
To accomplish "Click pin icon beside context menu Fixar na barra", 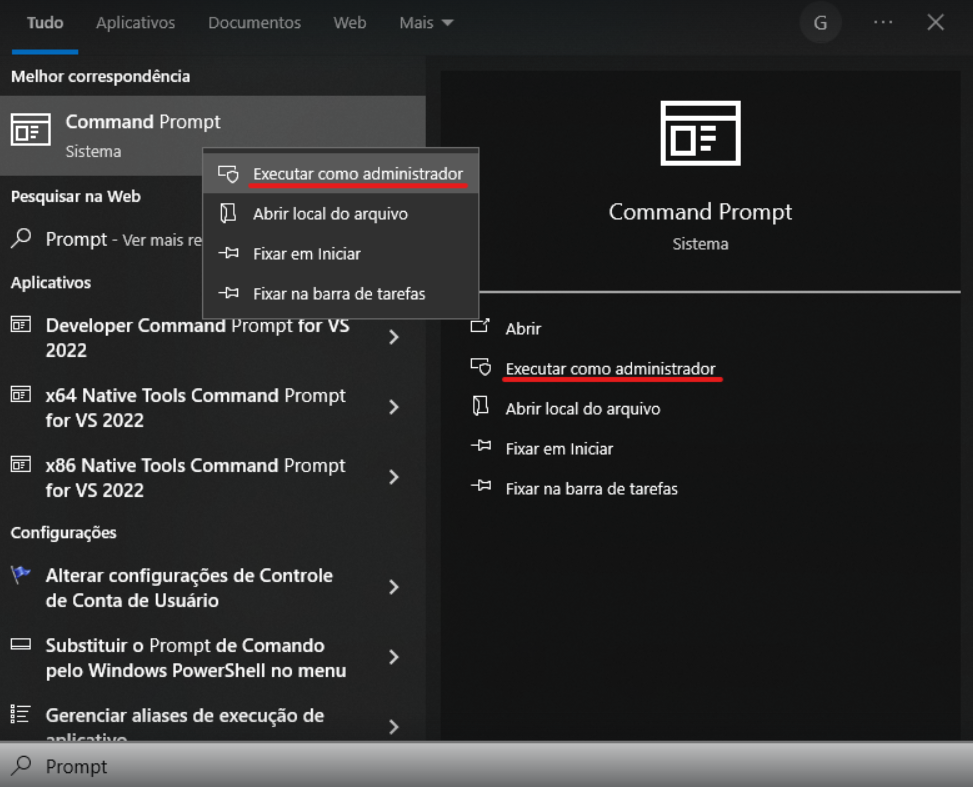I will [228, 293].
